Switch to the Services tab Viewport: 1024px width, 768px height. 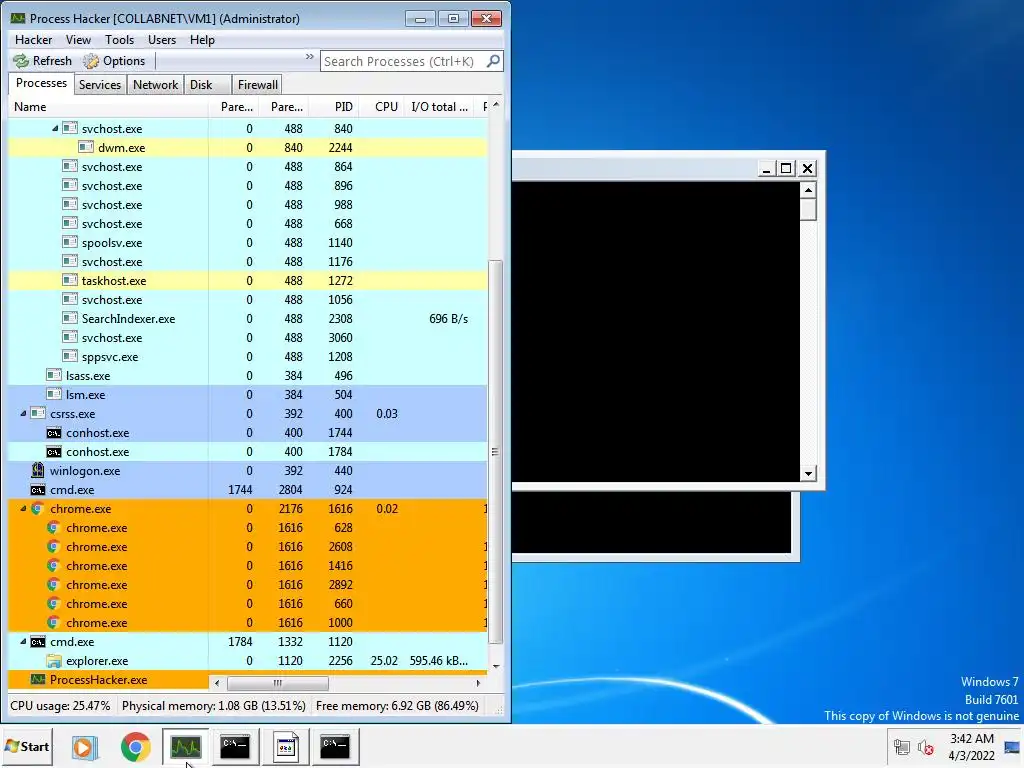point(100,85)
